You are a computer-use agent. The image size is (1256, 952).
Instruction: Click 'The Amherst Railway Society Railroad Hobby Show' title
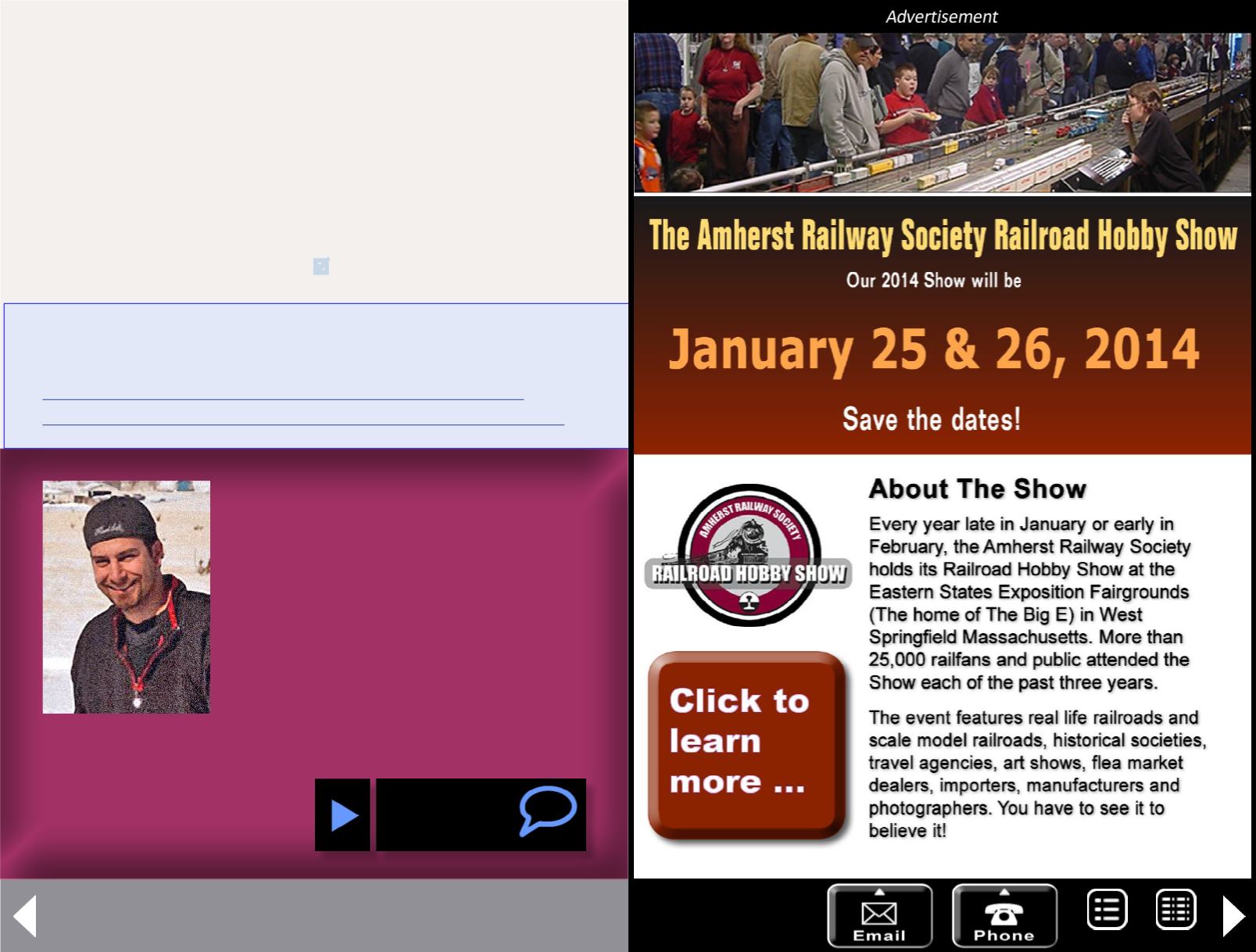click(x=943, y=236)
